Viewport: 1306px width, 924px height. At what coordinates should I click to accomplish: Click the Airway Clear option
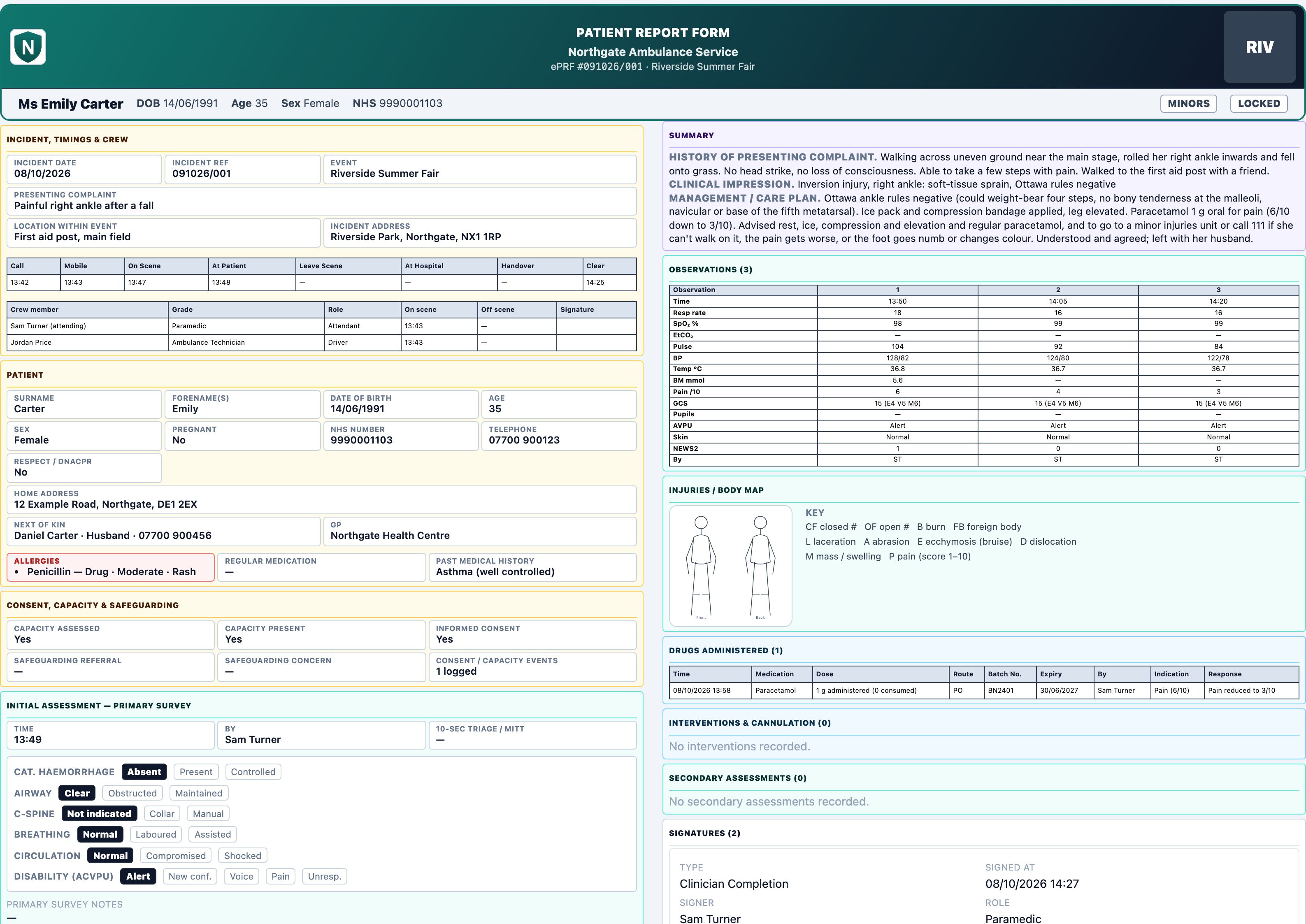coord(77,793)
